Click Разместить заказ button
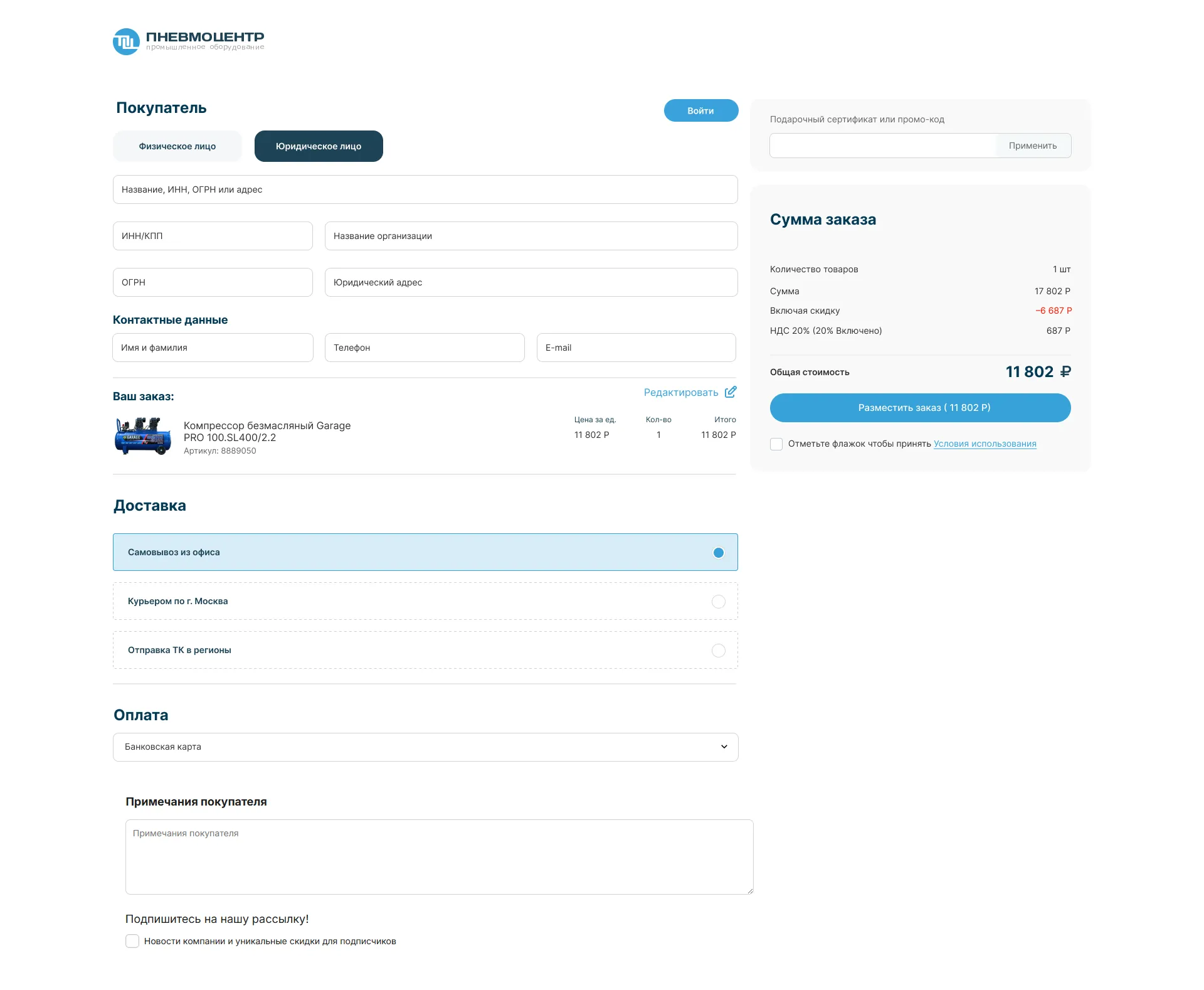 coord(921,408)
